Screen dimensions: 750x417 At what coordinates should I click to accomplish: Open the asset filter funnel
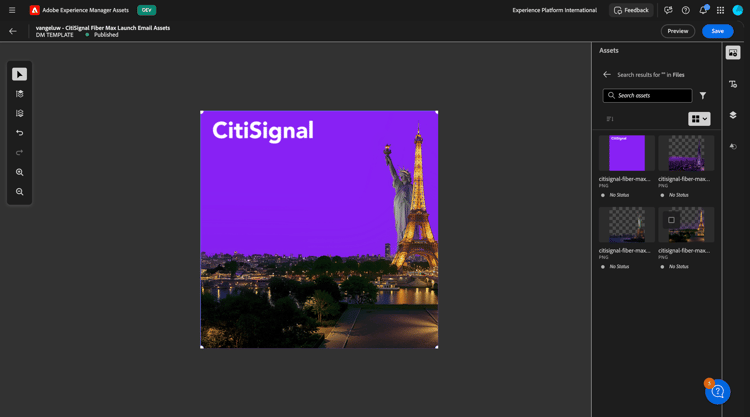703,96
